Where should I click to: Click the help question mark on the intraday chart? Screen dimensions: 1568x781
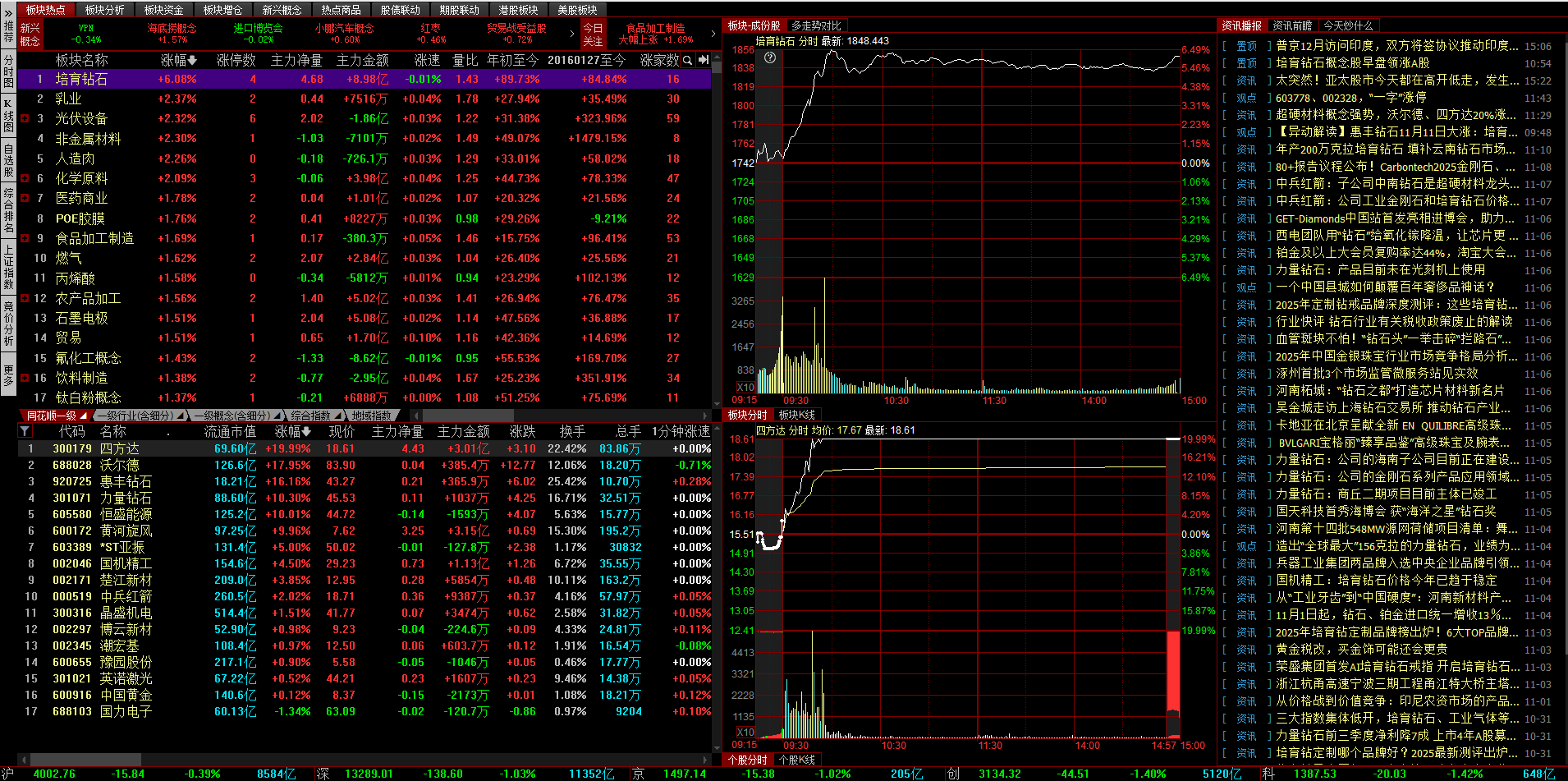pos(769,57)
